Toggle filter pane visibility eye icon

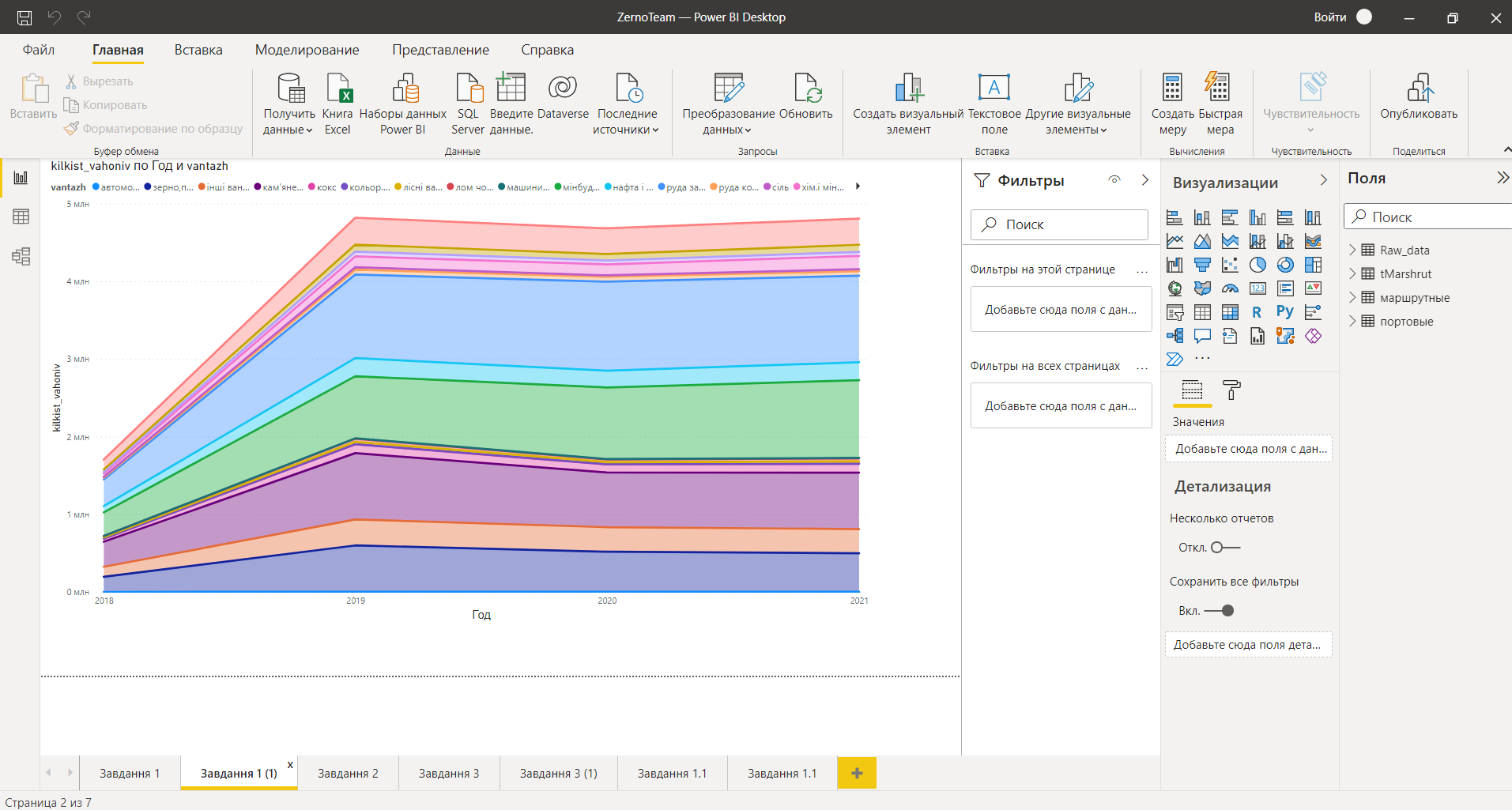[x=1114, y=180]
